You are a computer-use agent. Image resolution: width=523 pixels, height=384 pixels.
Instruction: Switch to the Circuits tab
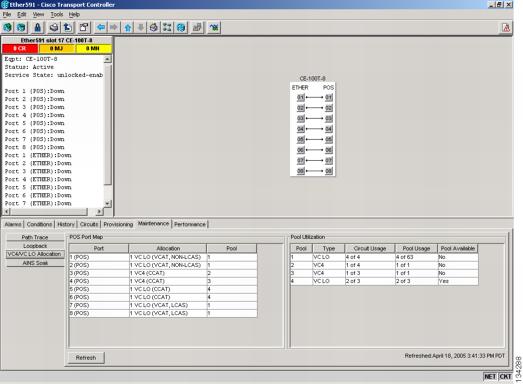click(x=89, y=224)
